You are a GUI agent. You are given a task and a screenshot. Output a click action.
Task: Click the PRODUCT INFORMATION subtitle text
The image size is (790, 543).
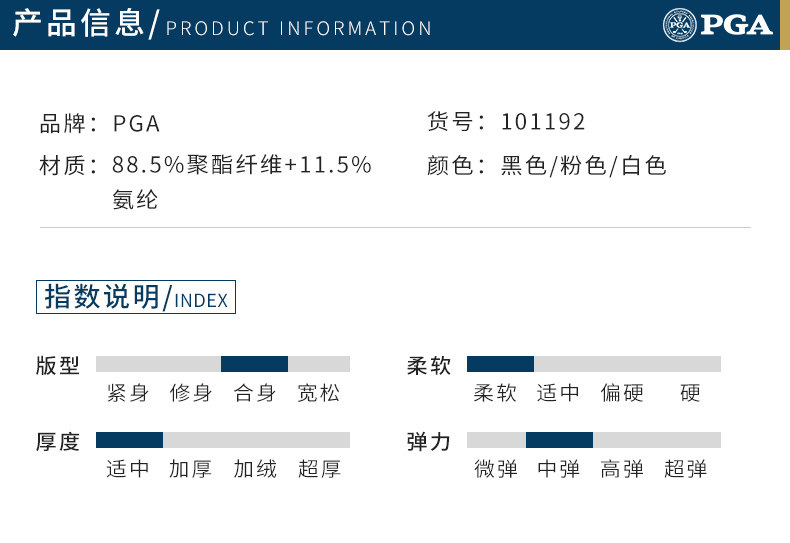tap(299, 27)
